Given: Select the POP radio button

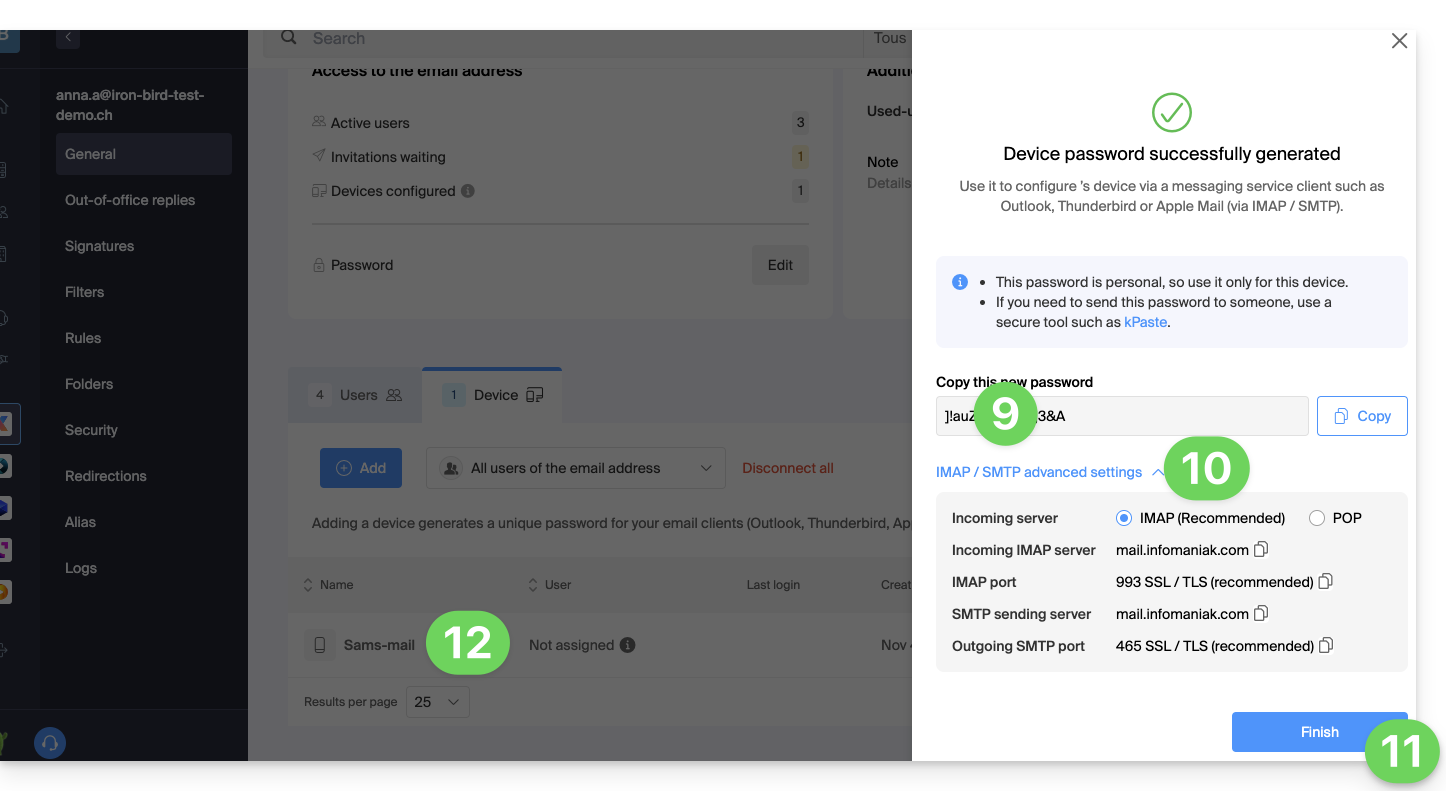Looking at the screenshot, I should tap(1316, 518).
